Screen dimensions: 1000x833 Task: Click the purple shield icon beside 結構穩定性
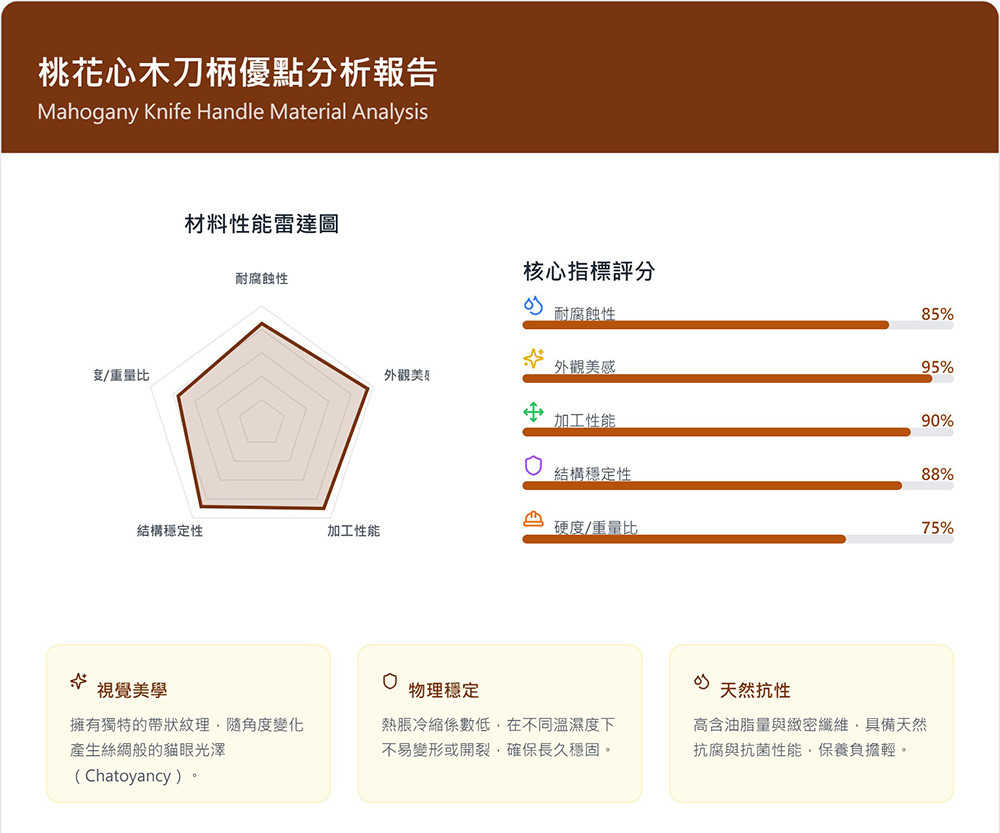pyautogui.click(x=533, y=465)
